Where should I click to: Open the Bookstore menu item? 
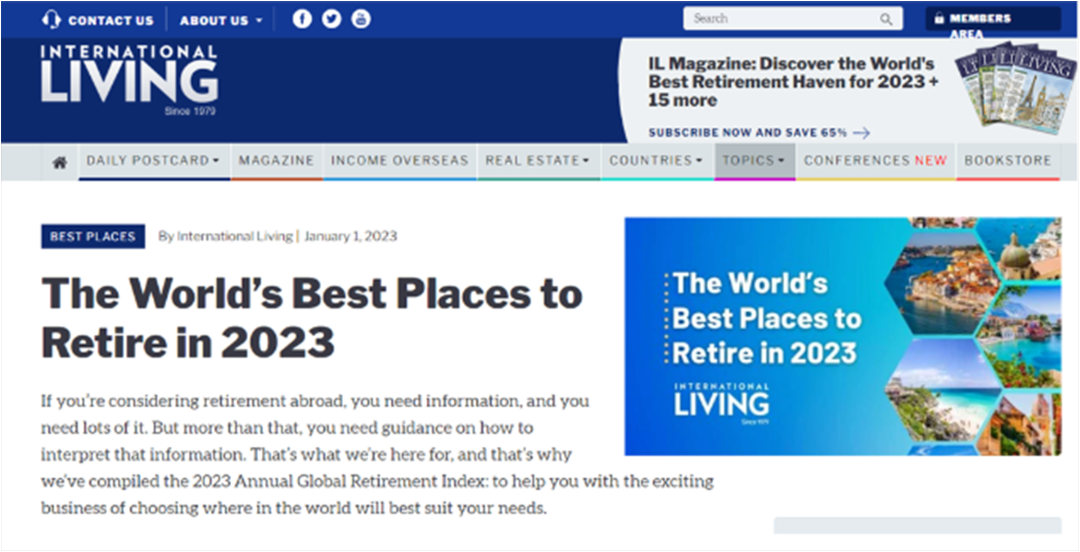[1008, 161]
